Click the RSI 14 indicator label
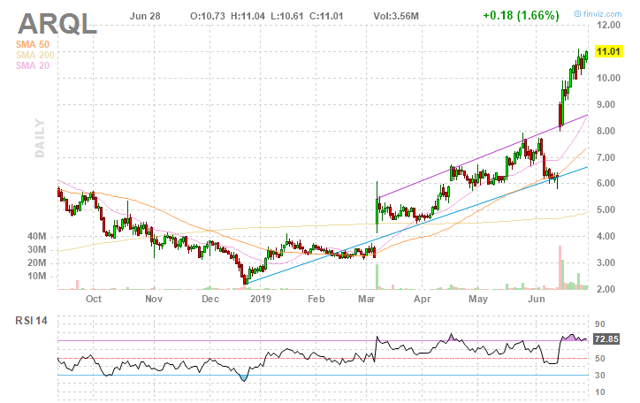Viewport: 640px width, 403px height. click(31, 321)
